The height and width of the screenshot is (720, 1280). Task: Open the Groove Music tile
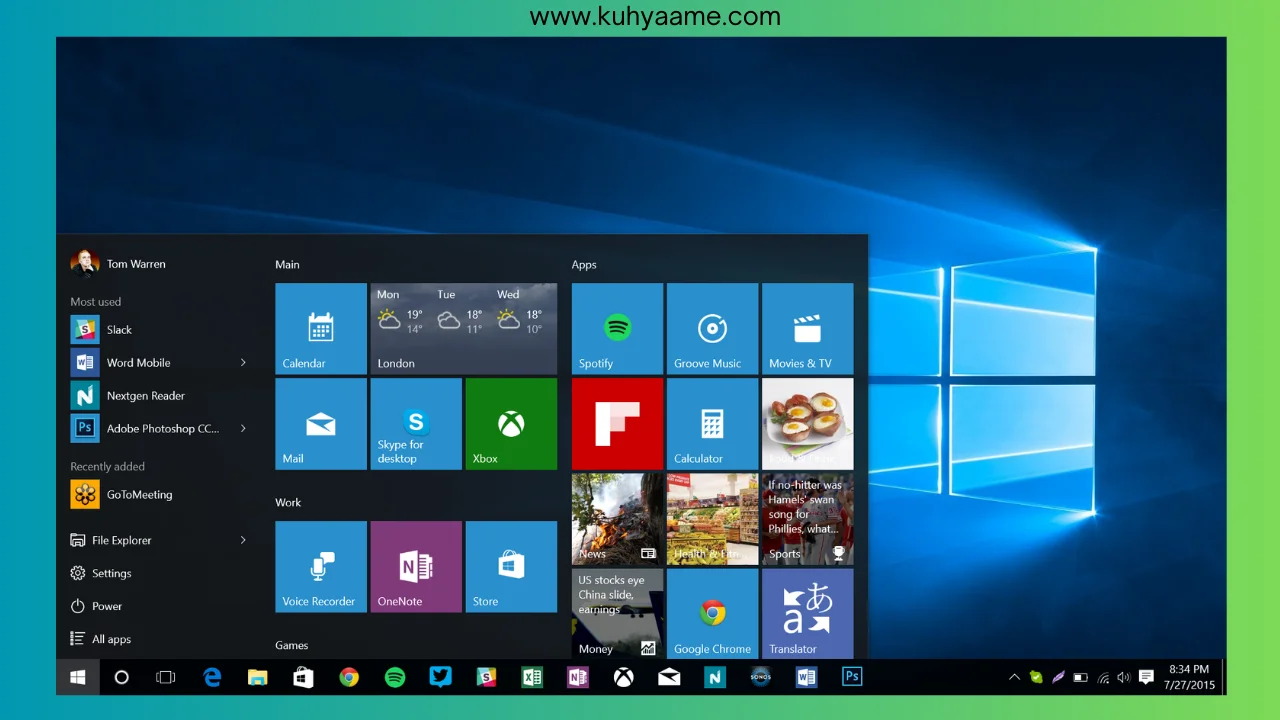[712, 329]
